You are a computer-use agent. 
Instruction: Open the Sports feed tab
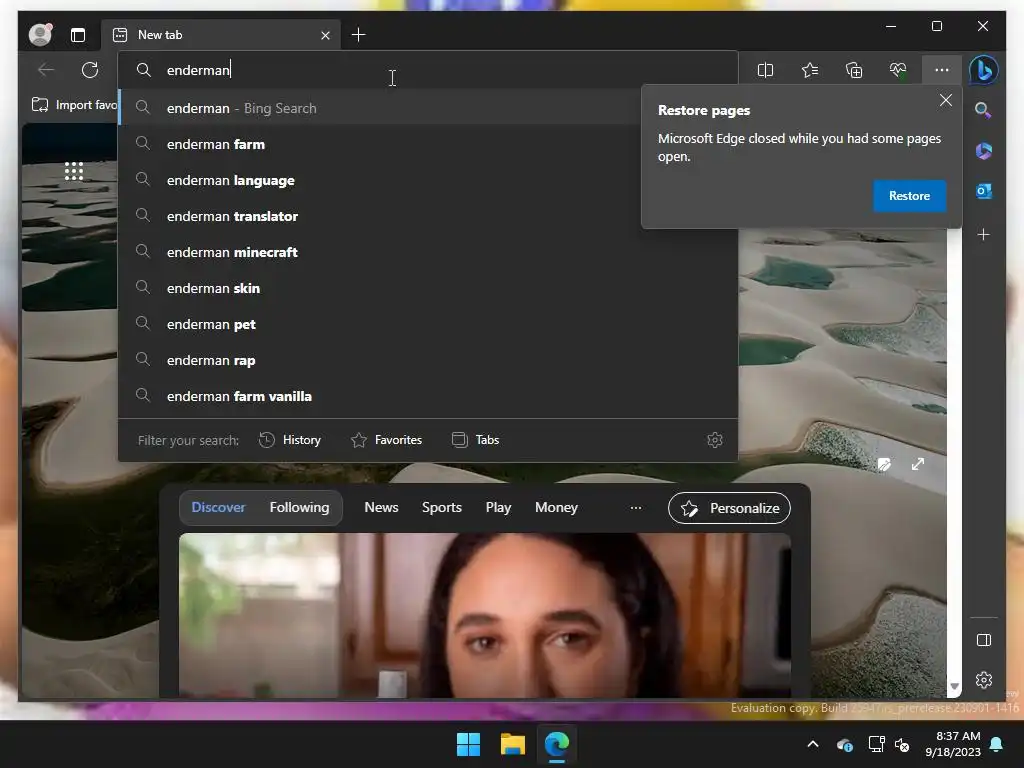[441, 507]
